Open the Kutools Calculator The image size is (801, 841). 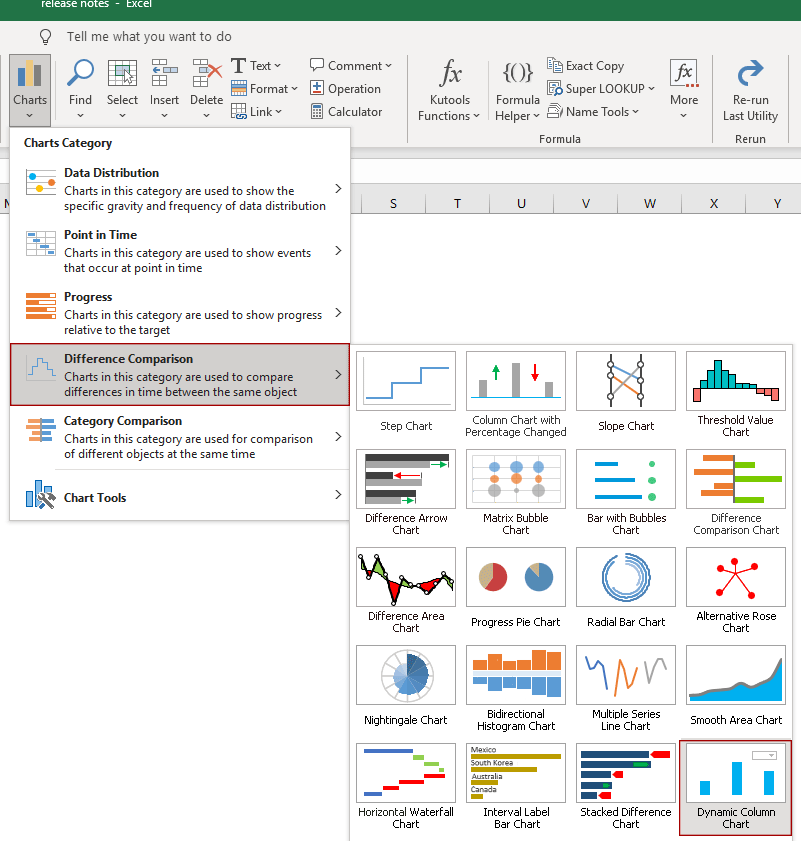point(345,111)
